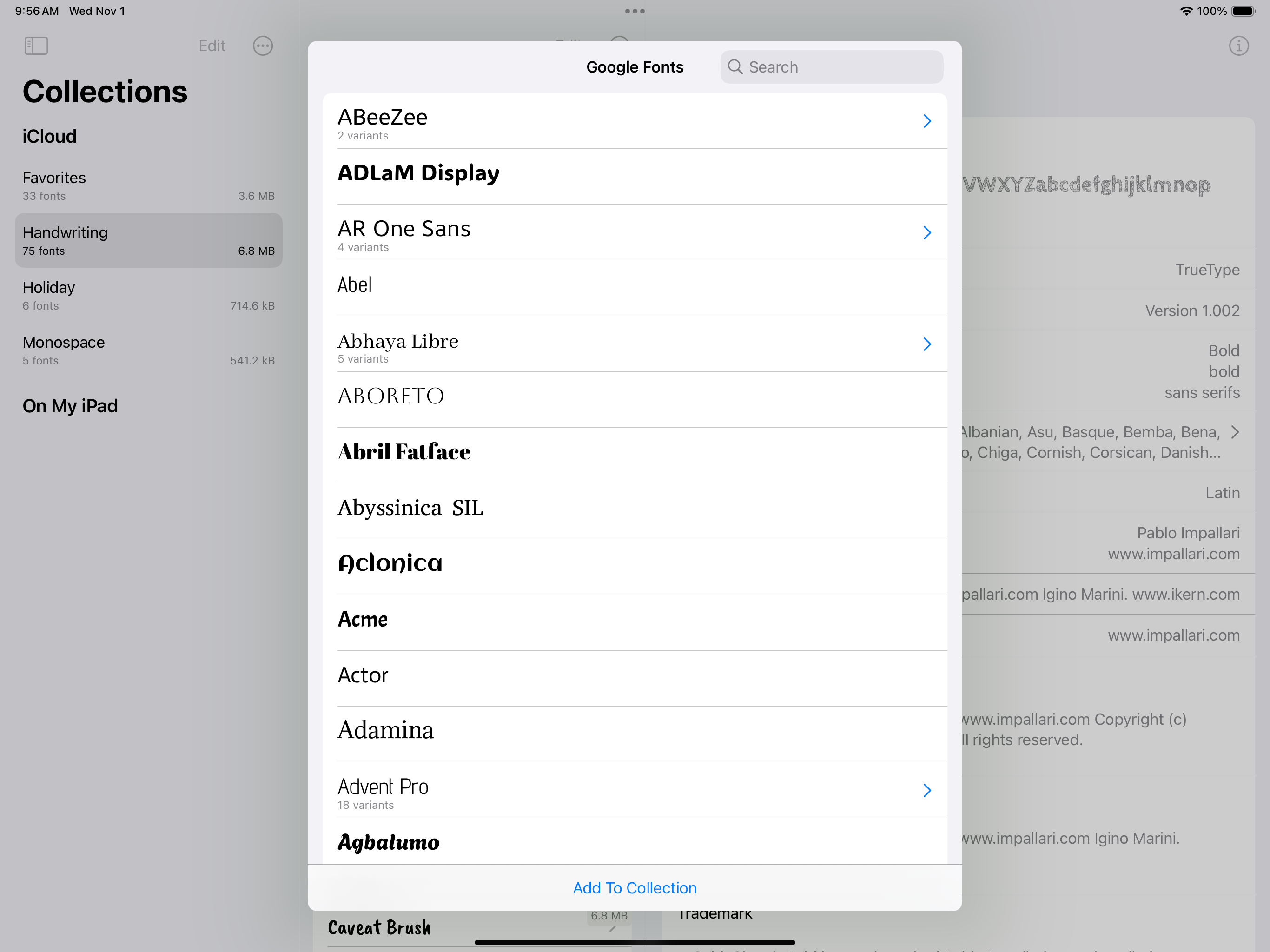Select the Adamina font row
The width and height of the screenshot is (1270, 952).
click(x=635, y=734)
